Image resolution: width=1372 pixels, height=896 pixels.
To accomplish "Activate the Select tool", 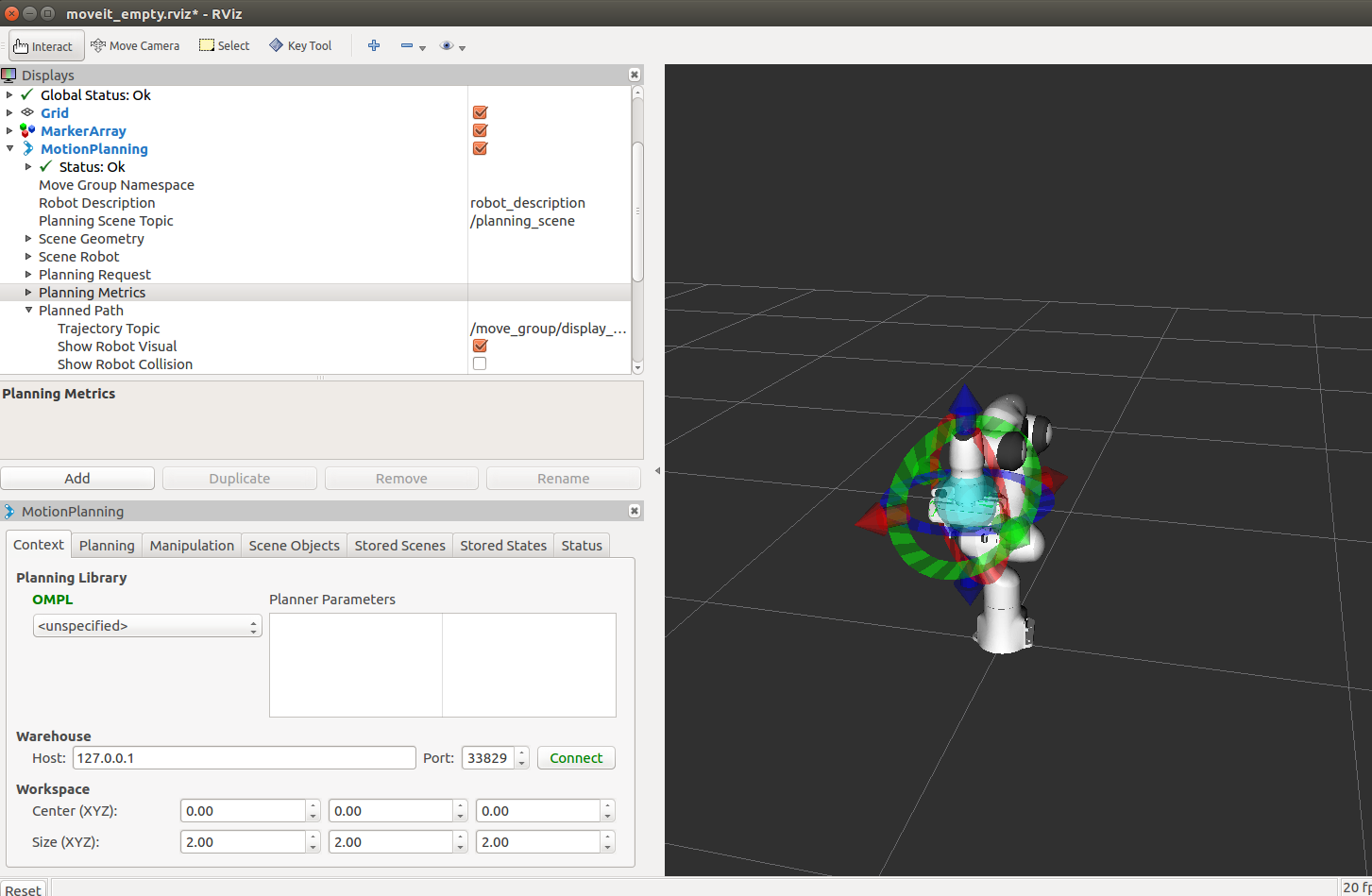I will [224, 45].
